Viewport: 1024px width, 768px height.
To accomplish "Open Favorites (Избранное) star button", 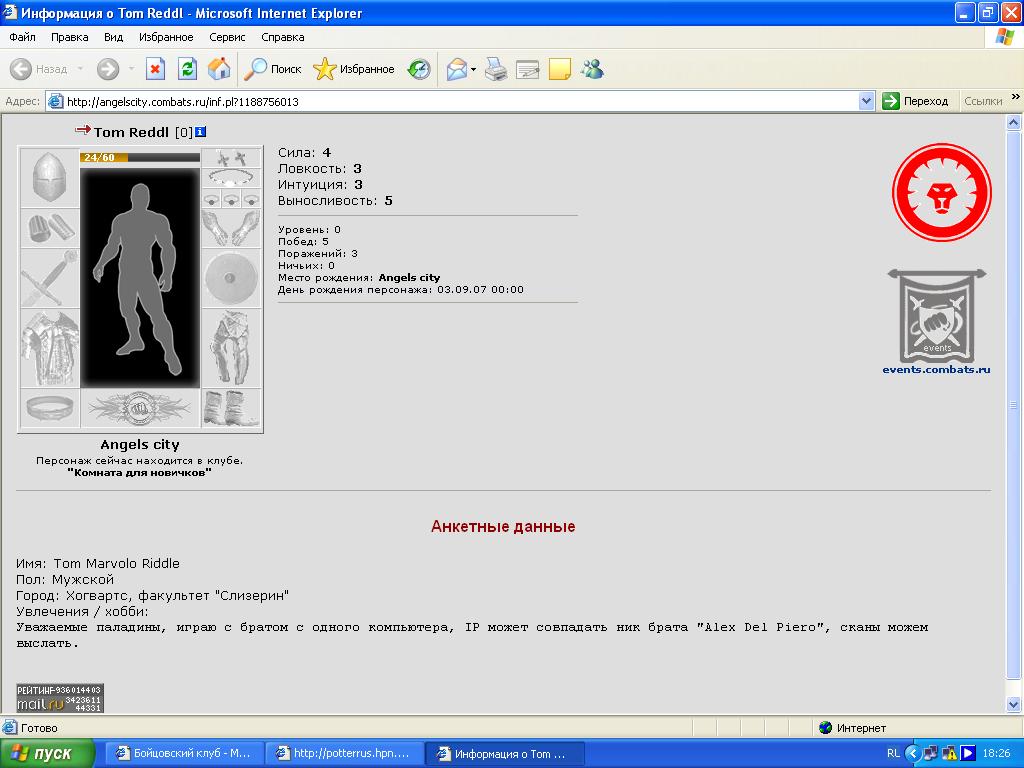I will pyautogui.click(x=354, y=69).
